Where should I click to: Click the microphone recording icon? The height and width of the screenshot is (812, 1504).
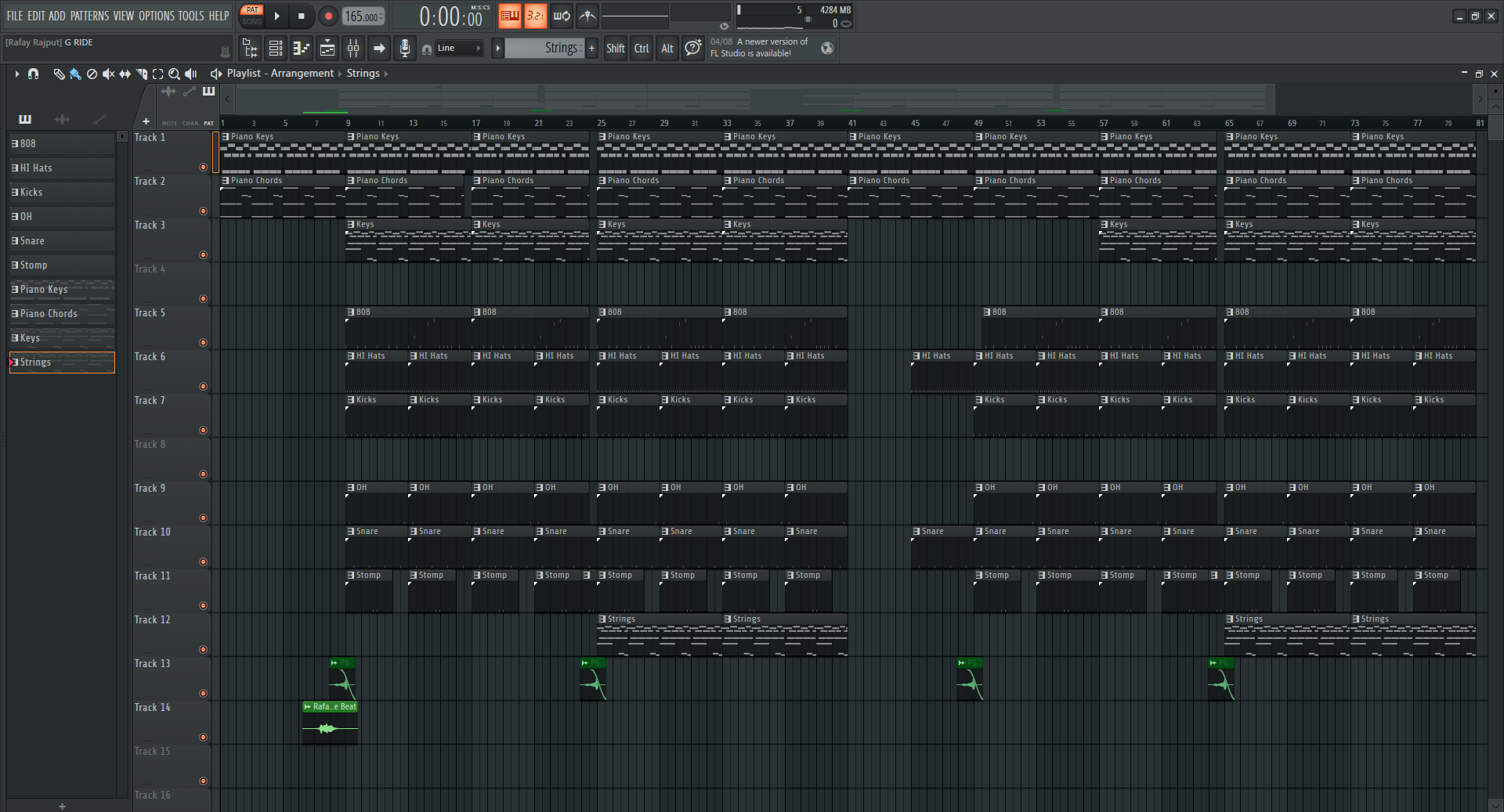tap(404, 49)
